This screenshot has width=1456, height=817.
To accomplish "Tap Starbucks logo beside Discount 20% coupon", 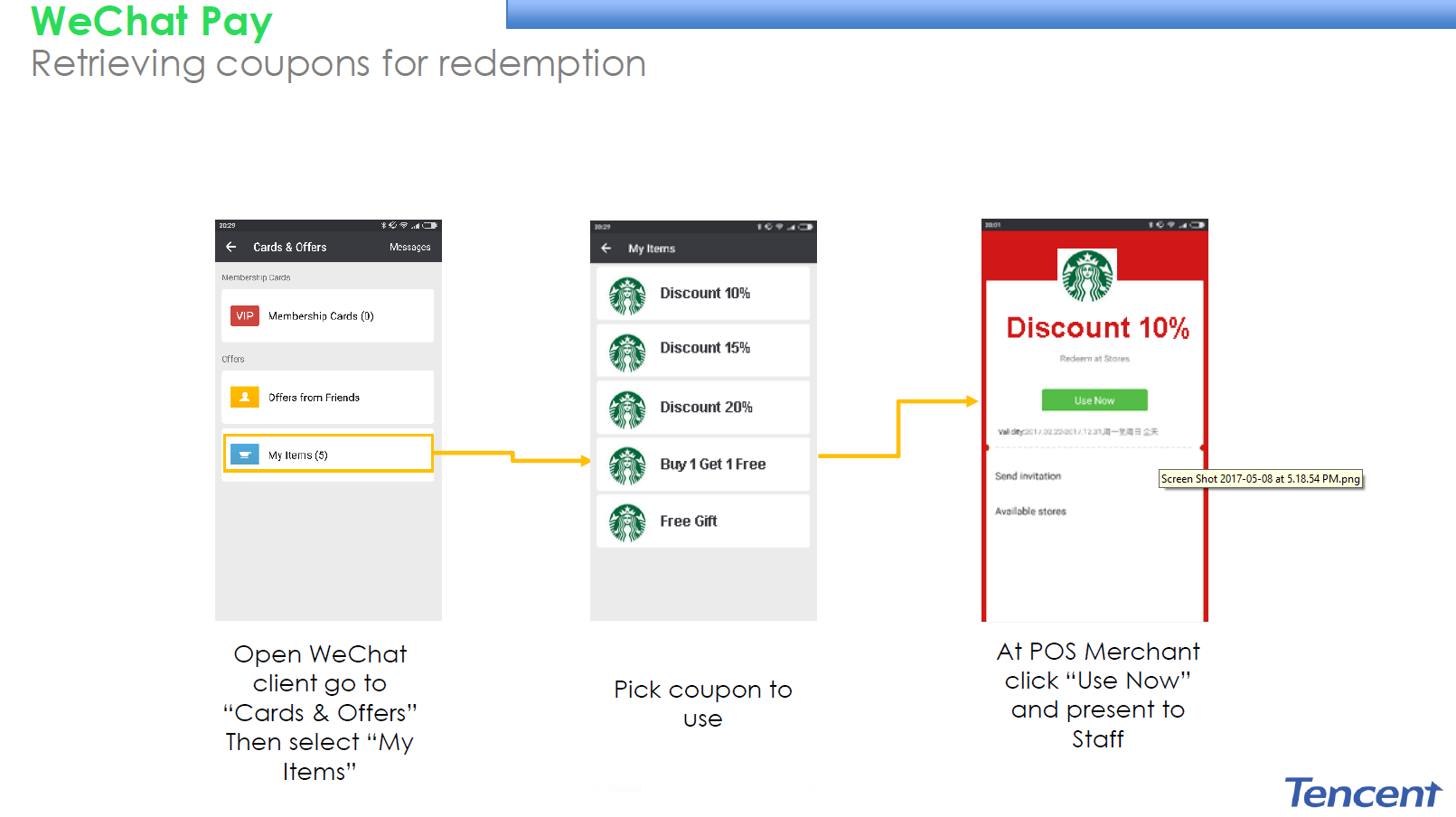I will 627,409.
